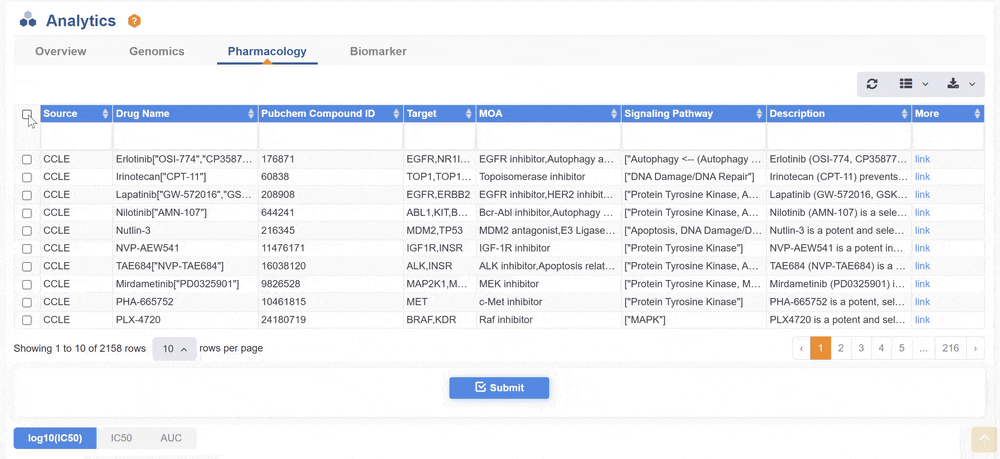The width and height of the screenshot is (1000, 459).
Task: Open the rows per page dropdown
Action: point(174,349)
